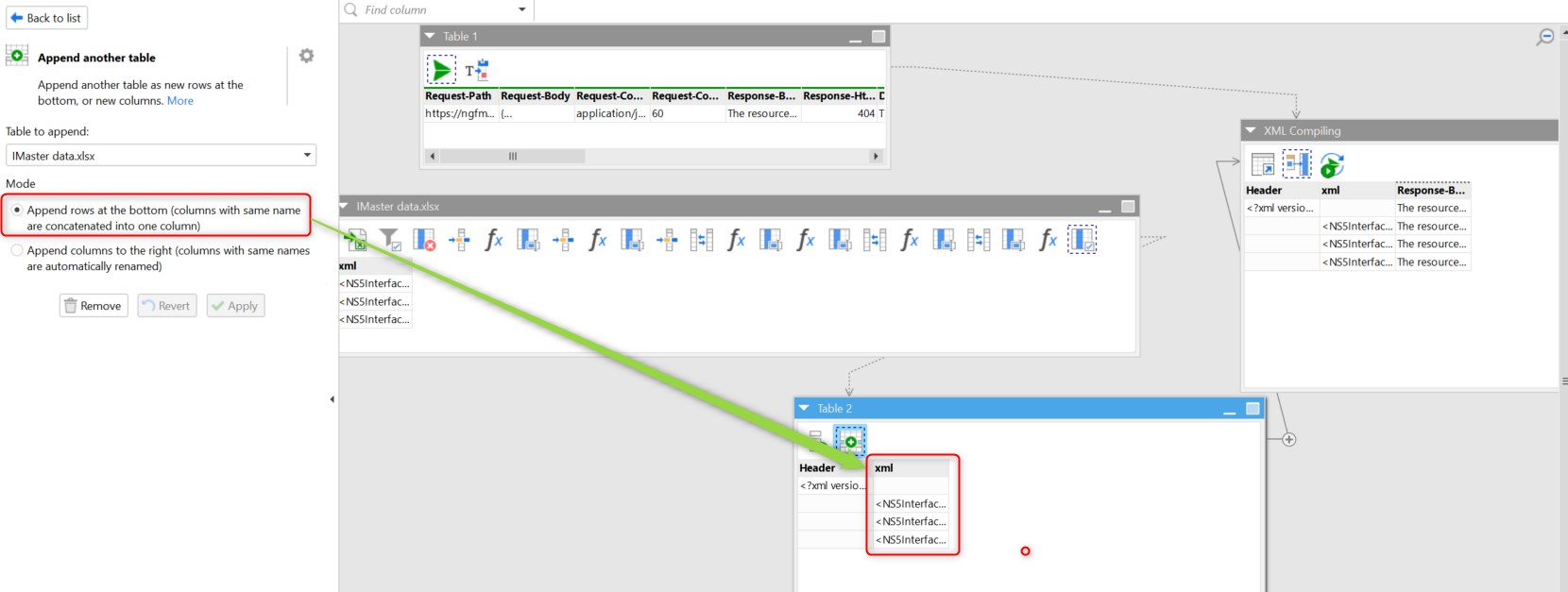Select the xml column header in IMaster data.xlsx
This screenshot has width=1568, height=592.
(375, 265)
